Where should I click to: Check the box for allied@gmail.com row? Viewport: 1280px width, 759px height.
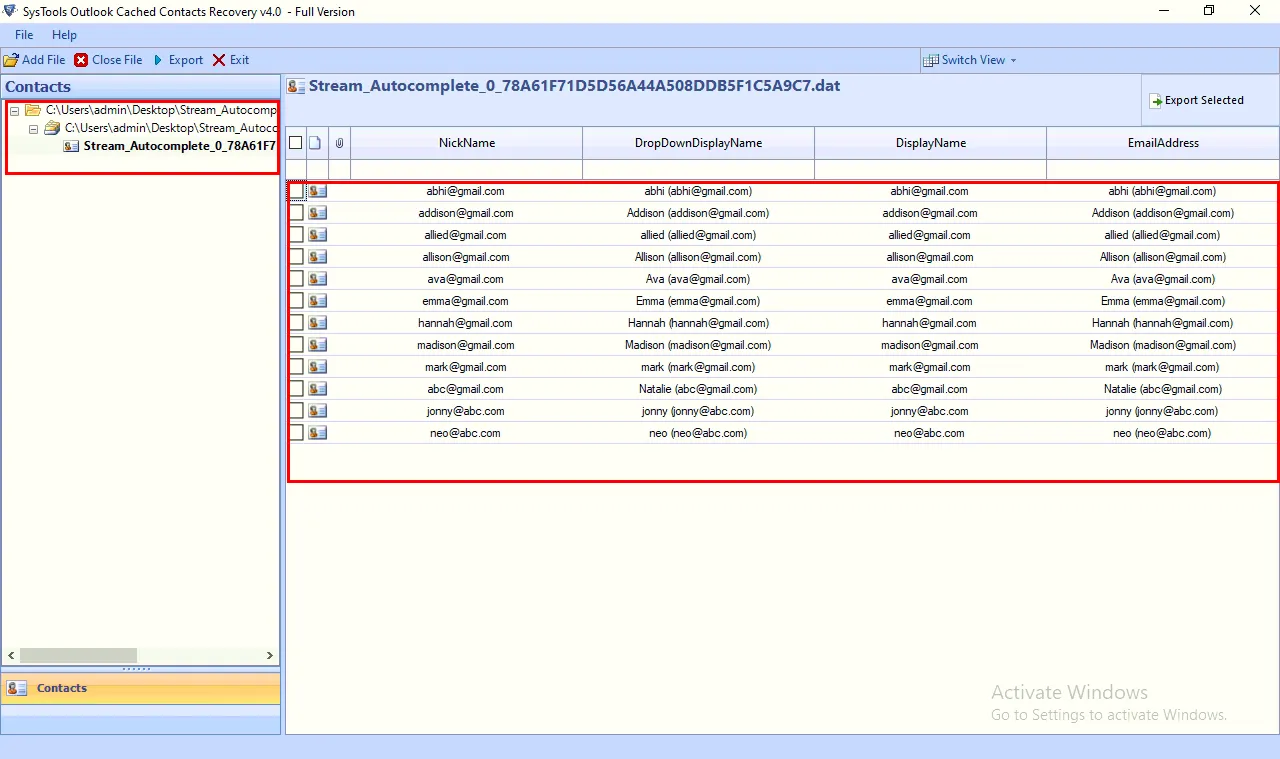[296, 235]
